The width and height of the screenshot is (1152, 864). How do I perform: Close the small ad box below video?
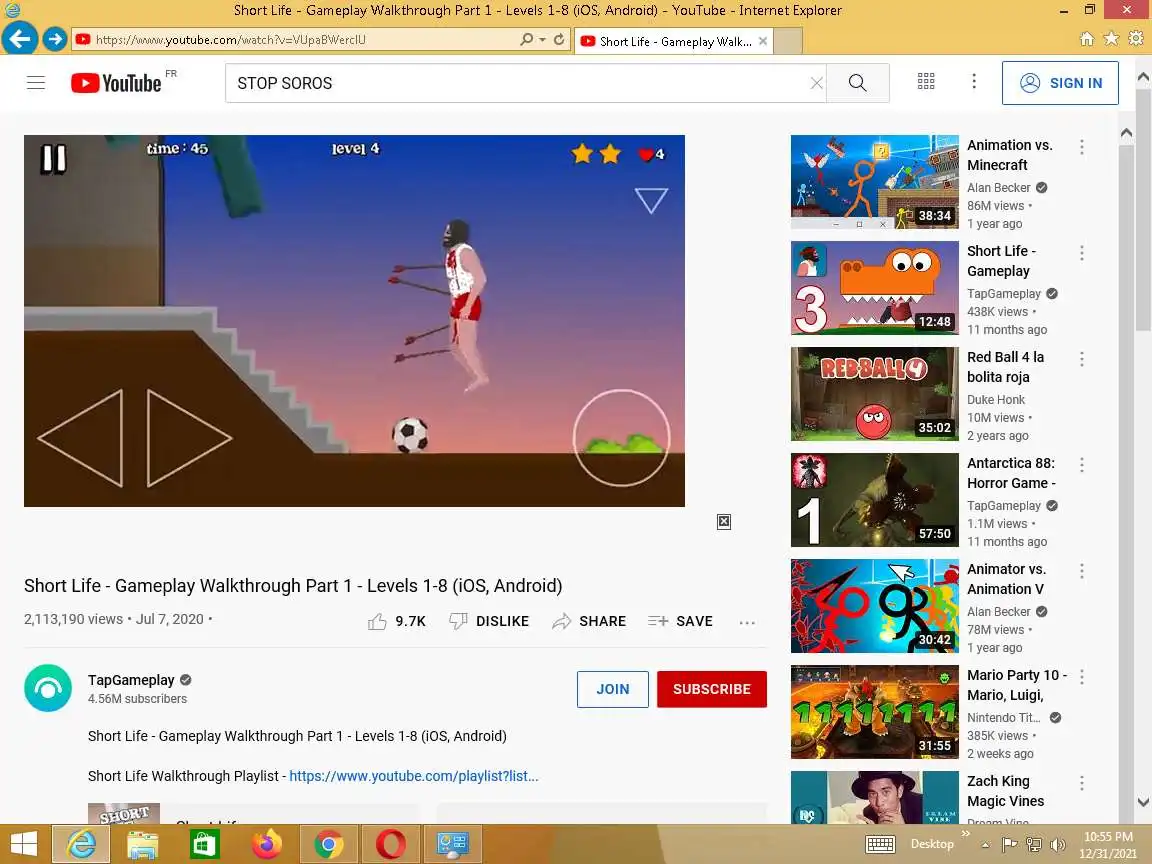pyautogui.click(x=724, y=522)
